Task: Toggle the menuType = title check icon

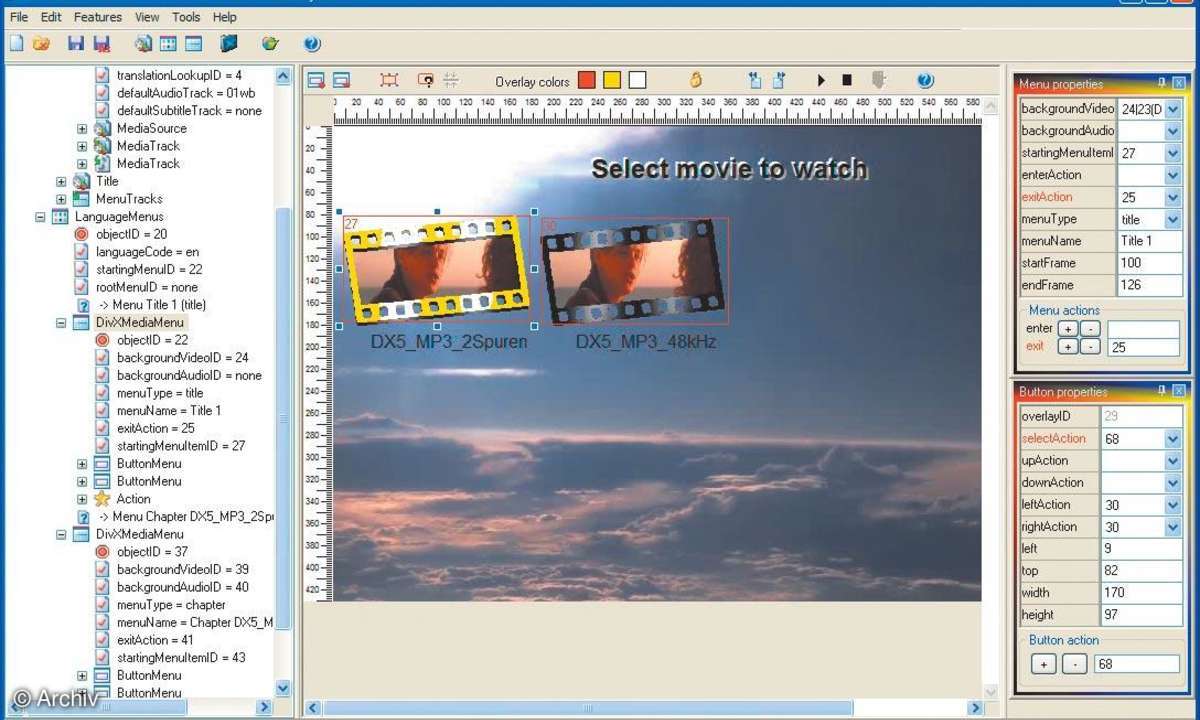Action: 102,393
